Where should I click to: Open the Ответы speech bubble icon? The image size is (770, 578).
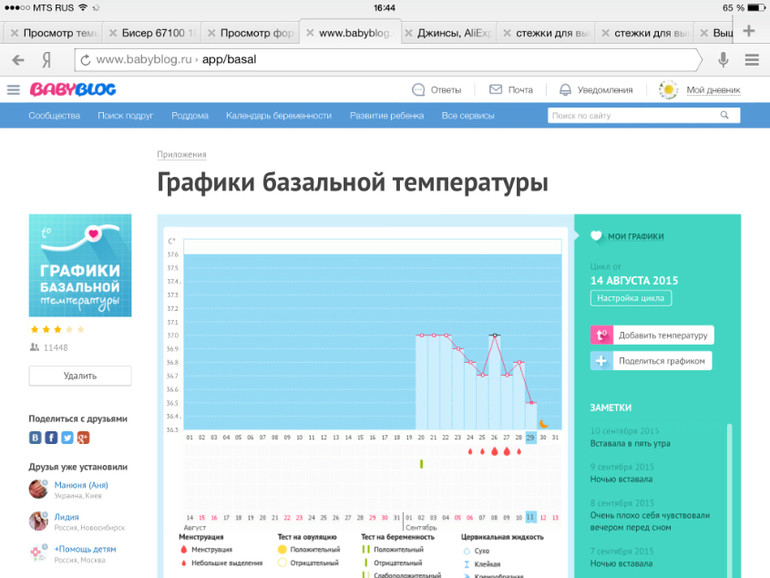coord(418,90)
